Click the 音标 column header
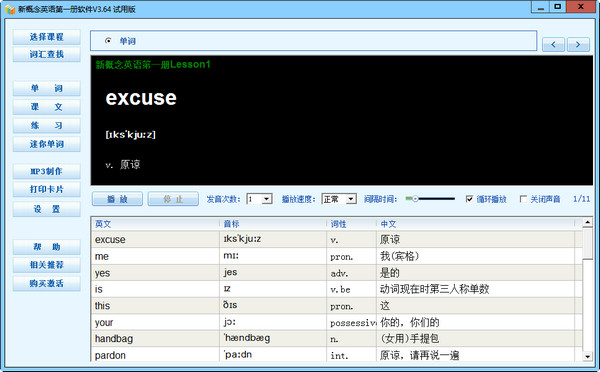The height and width of the screenshot is (372, 600). click(273, 224)
